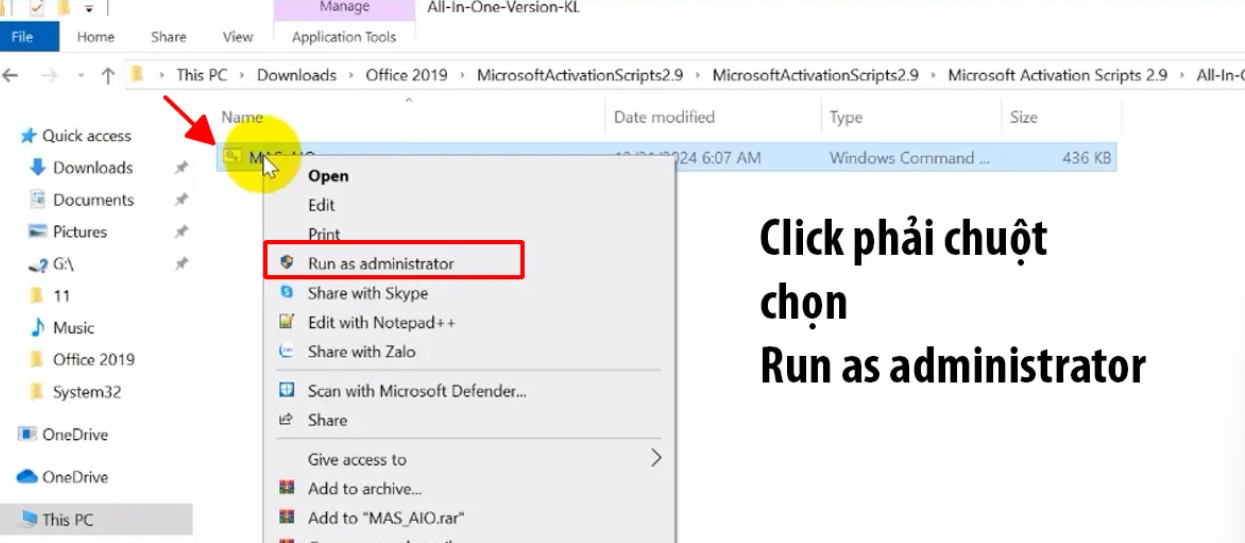1245x543 pixels.
Task: Choose Open from the context menu
Action: tap(328, 176)
